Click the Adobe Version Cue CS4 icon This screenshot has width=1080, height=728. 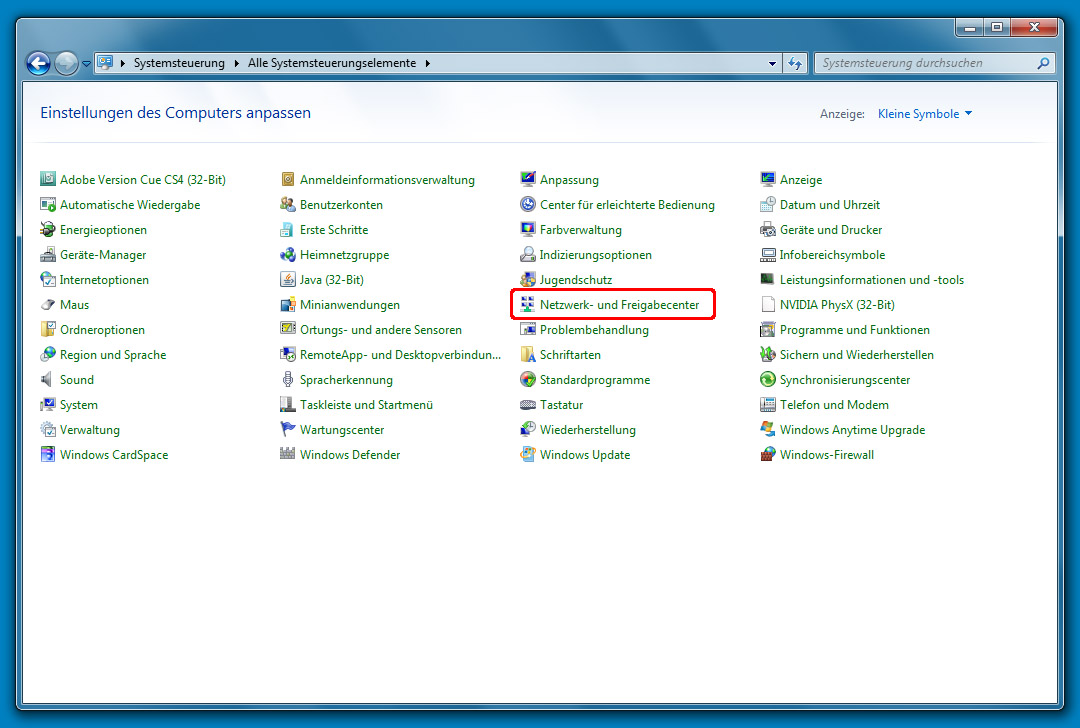coord(48,179)
